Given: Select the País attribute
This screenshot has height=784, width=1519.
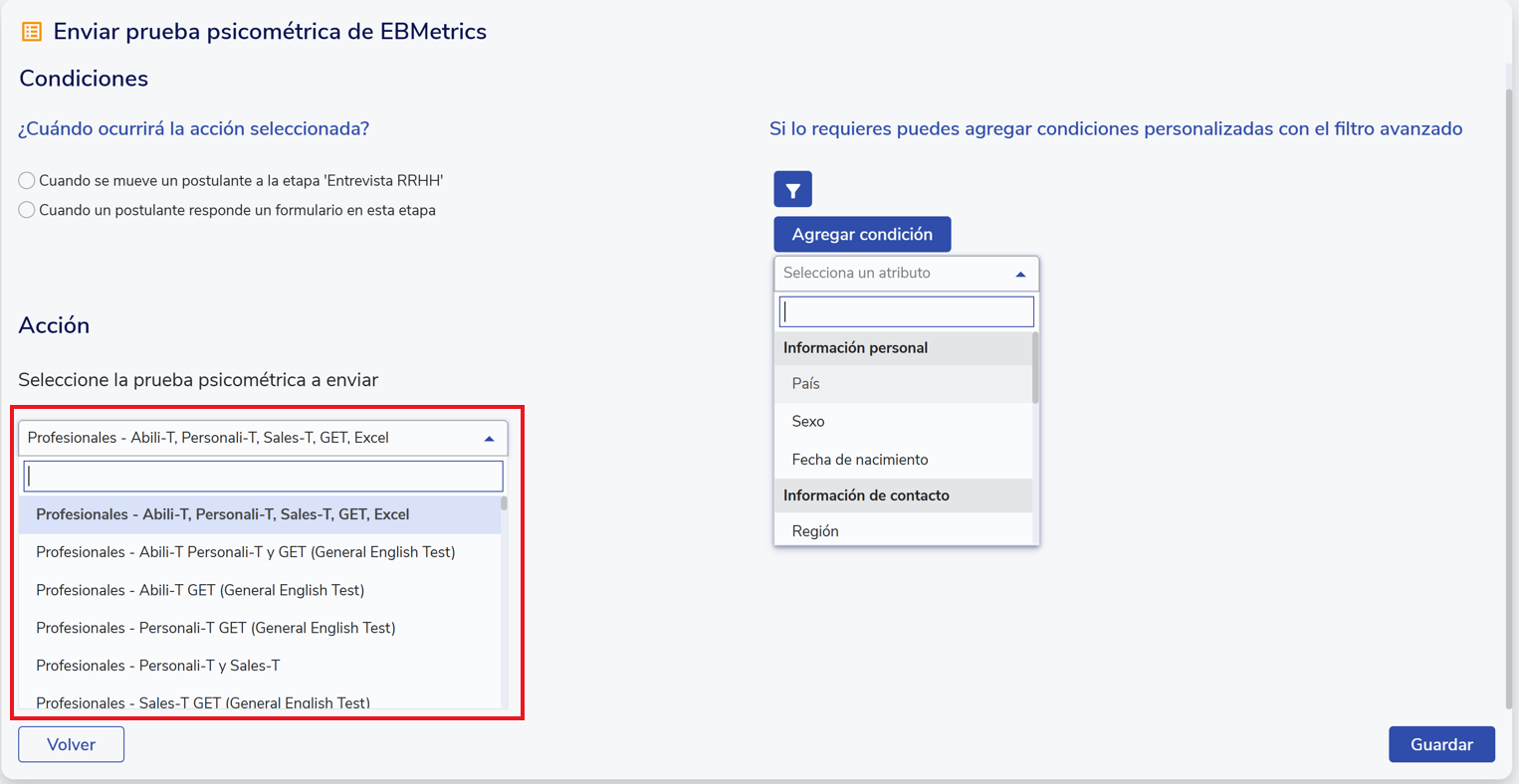Looking at the screenshot, I should [806, 384].
